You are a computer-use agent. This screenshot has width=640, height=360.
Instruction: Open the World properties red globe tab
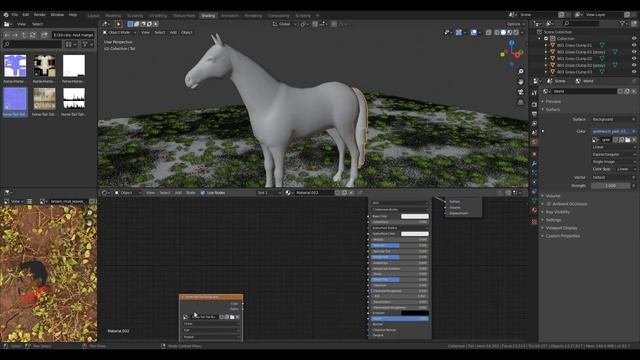(x=534, y=142)
